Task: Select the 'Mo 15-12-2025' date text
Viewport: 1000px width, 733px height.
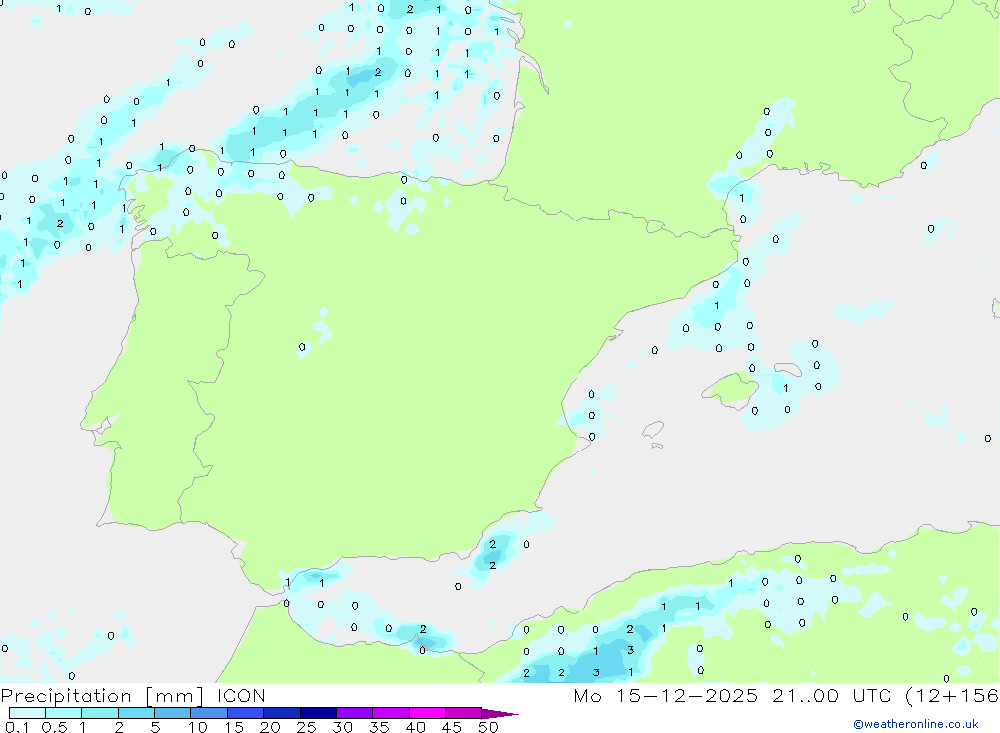Action: (665, 695)
